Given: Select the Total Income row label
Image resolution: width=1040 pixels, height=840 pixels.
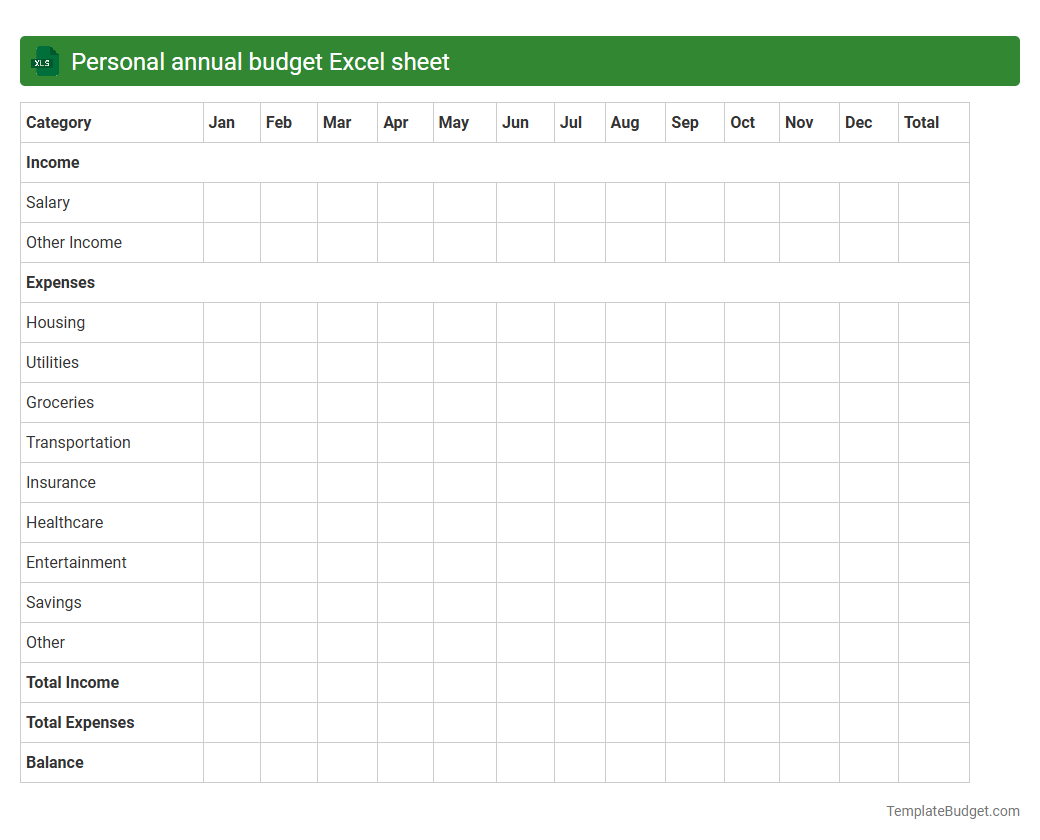Looking at the screenshot, I should click(x=72, y=682).
